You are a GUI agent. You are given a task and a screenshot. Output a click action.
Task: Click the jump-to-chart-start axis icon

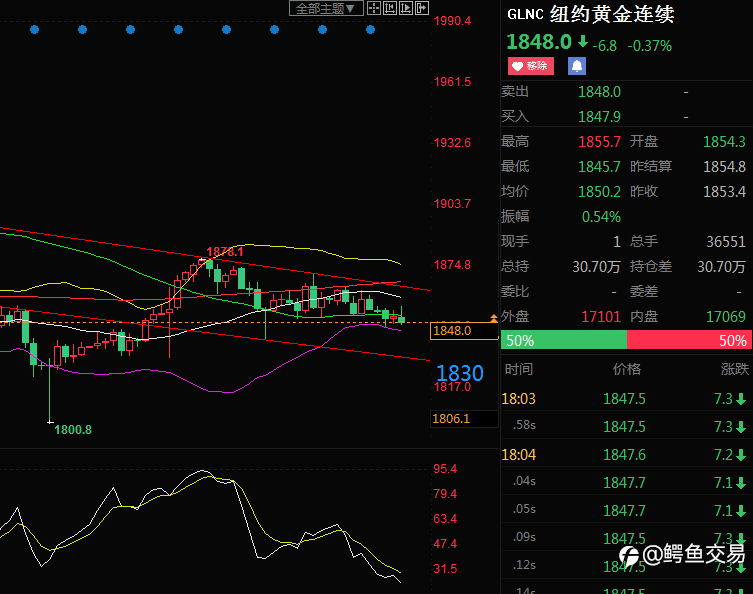[x=390, y=8]
